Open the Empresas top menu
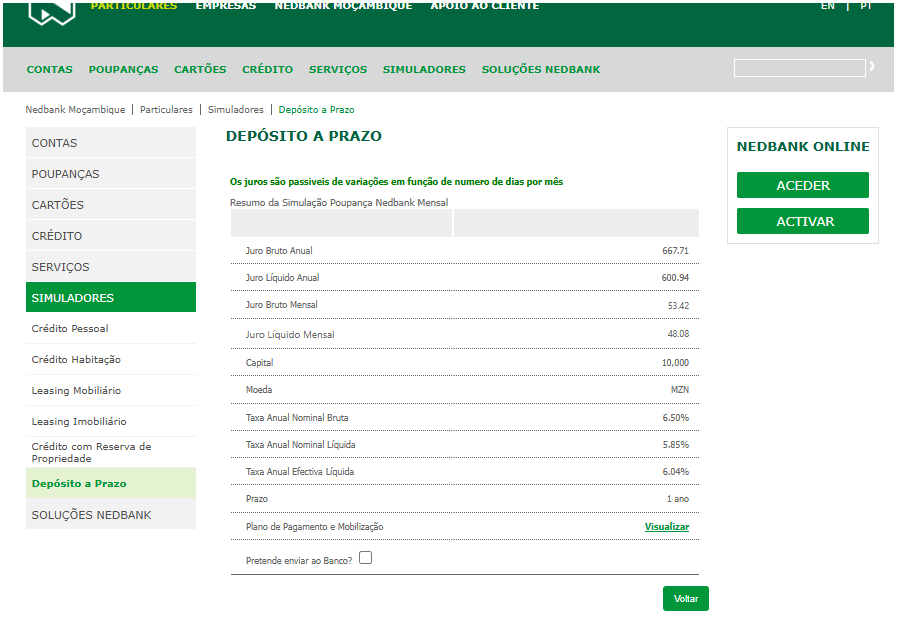 click(x=226, y=6)
